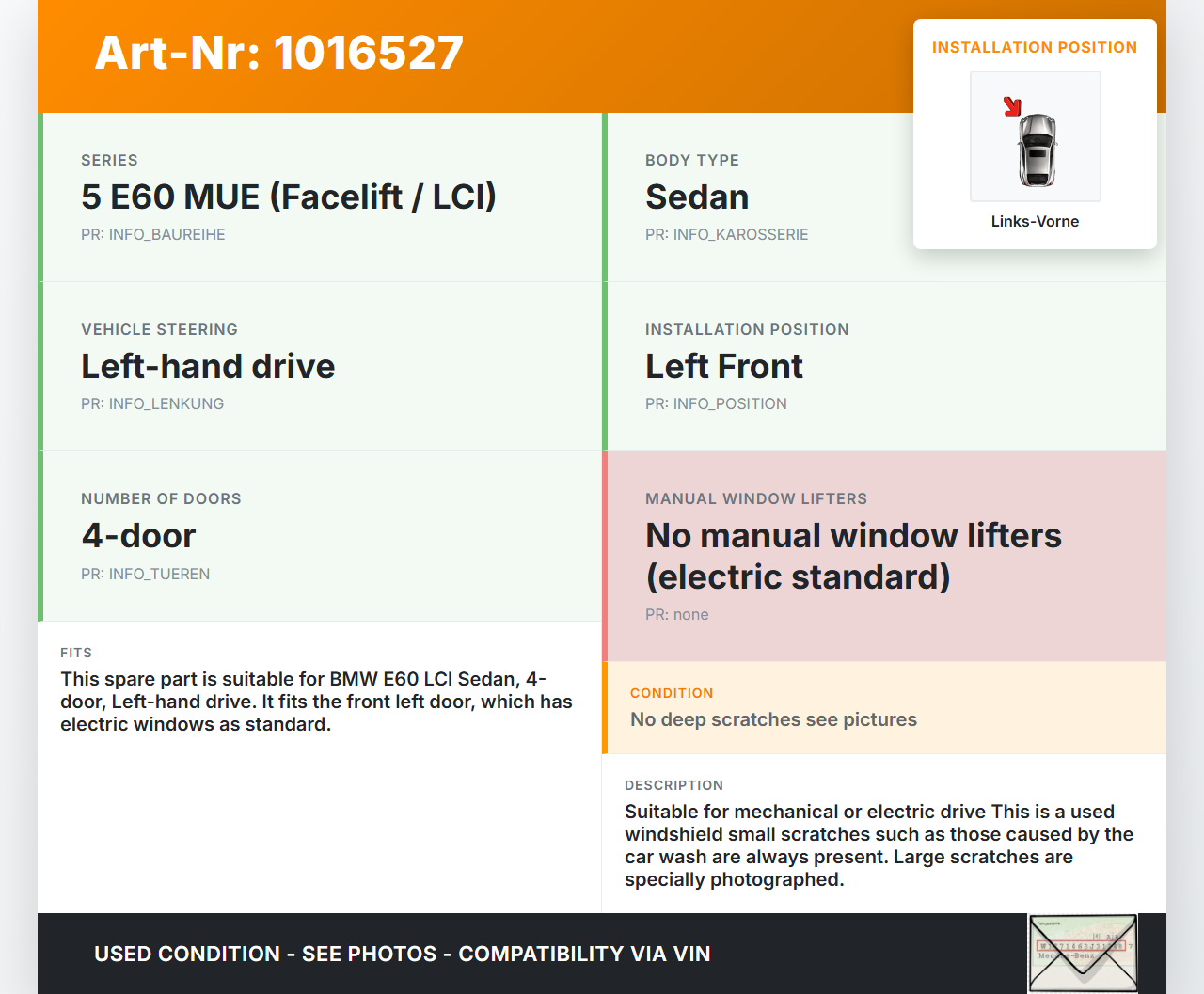Screen dimensions: 1204x994
Task: Click the "NUMBER OF DOORS" label
Action: coord(161,498)
